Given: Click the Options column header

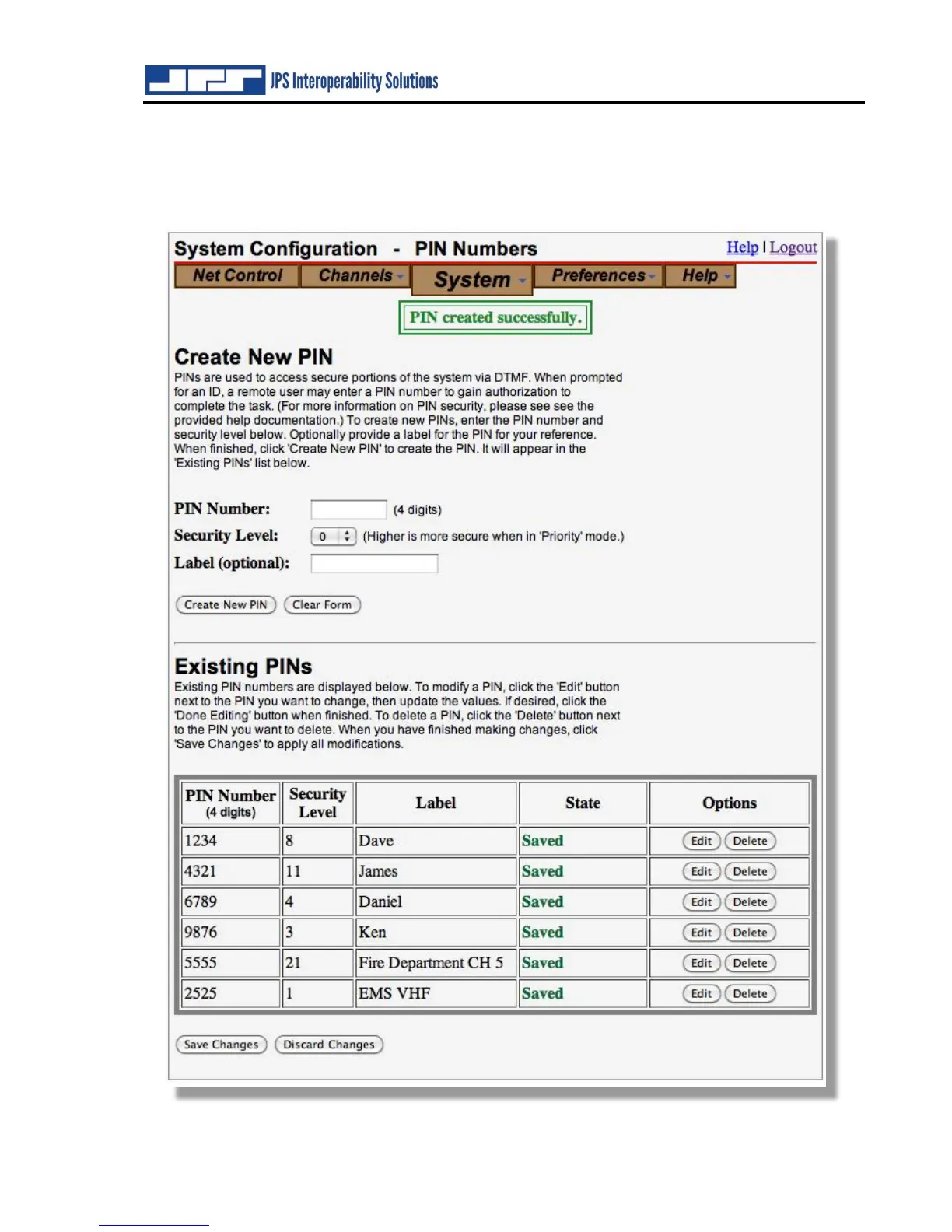Looking at the screenshot, I should click(730, 803).
